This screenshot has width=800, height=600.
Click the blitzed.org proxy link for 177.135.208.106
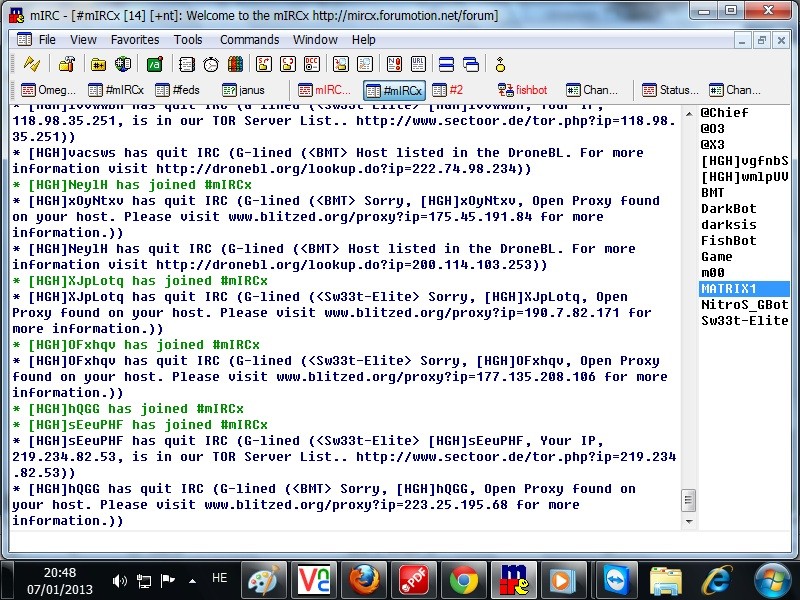click(436, 377)
